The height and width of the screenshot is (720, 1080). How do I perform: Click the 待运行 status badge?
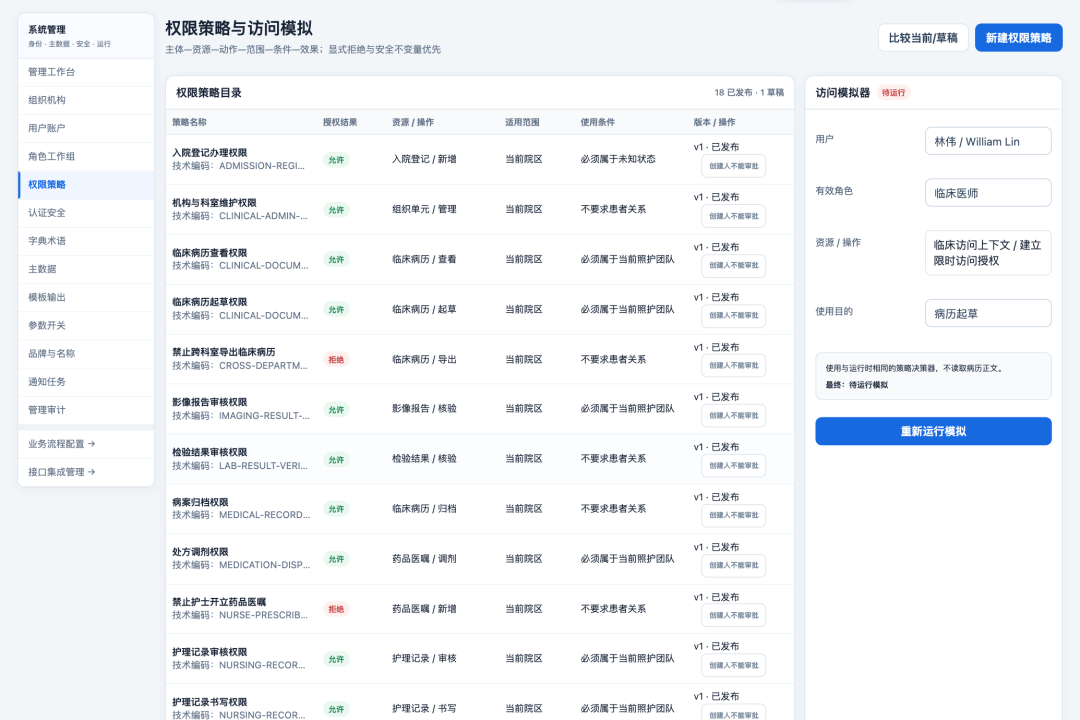pyautogui.click(x=893, y=92)
